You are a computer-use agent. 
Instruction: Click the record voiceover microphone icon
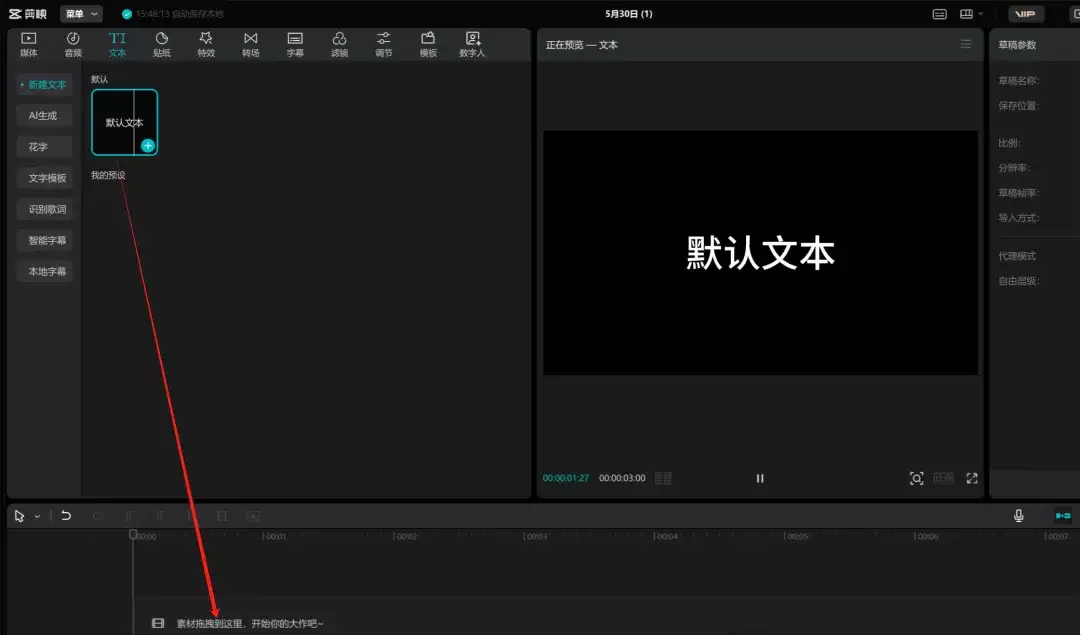[x=1018, y=516]
